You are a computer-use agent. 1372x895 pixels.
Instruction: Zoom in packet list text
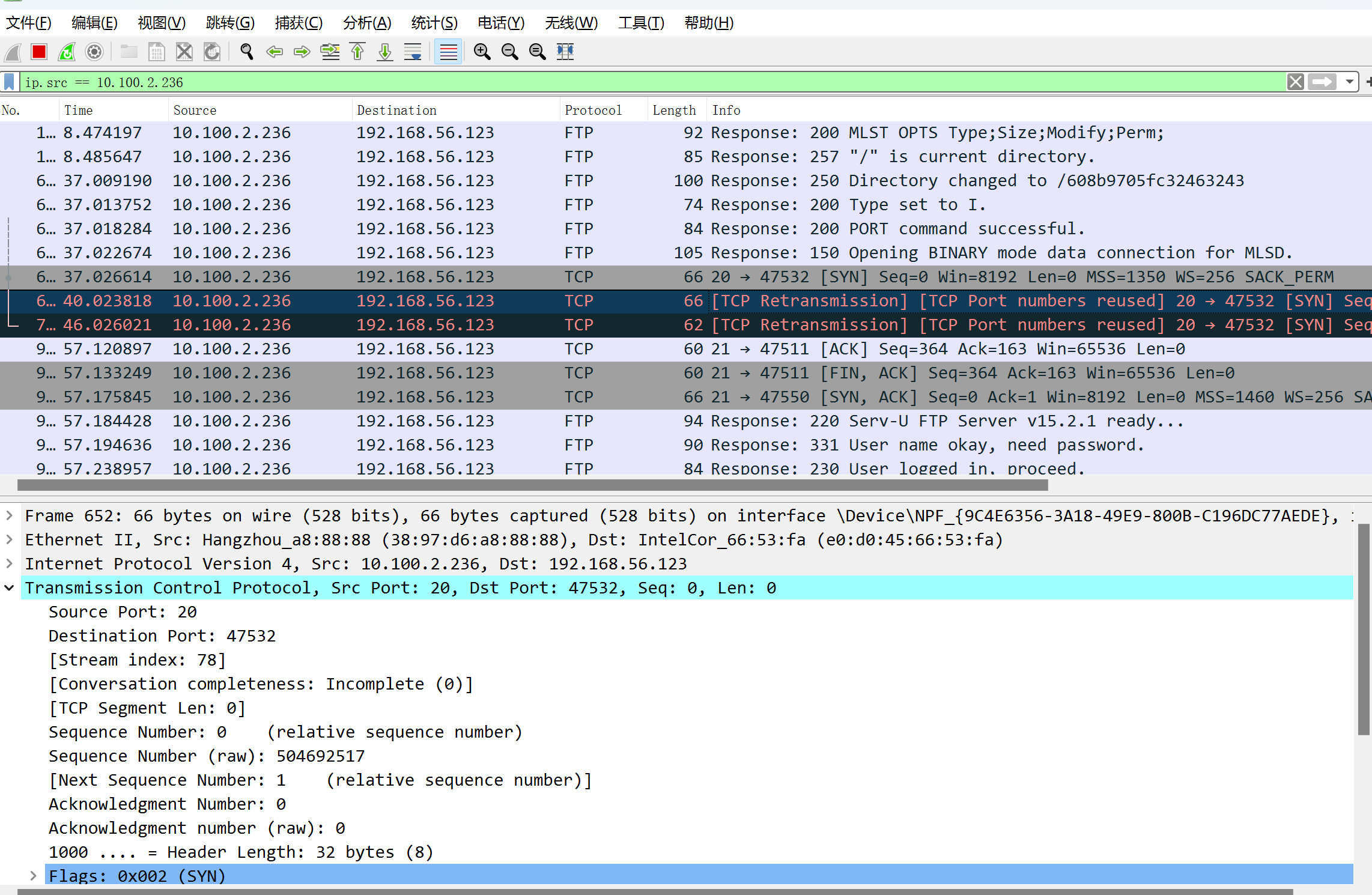click(x=482, y=52)
